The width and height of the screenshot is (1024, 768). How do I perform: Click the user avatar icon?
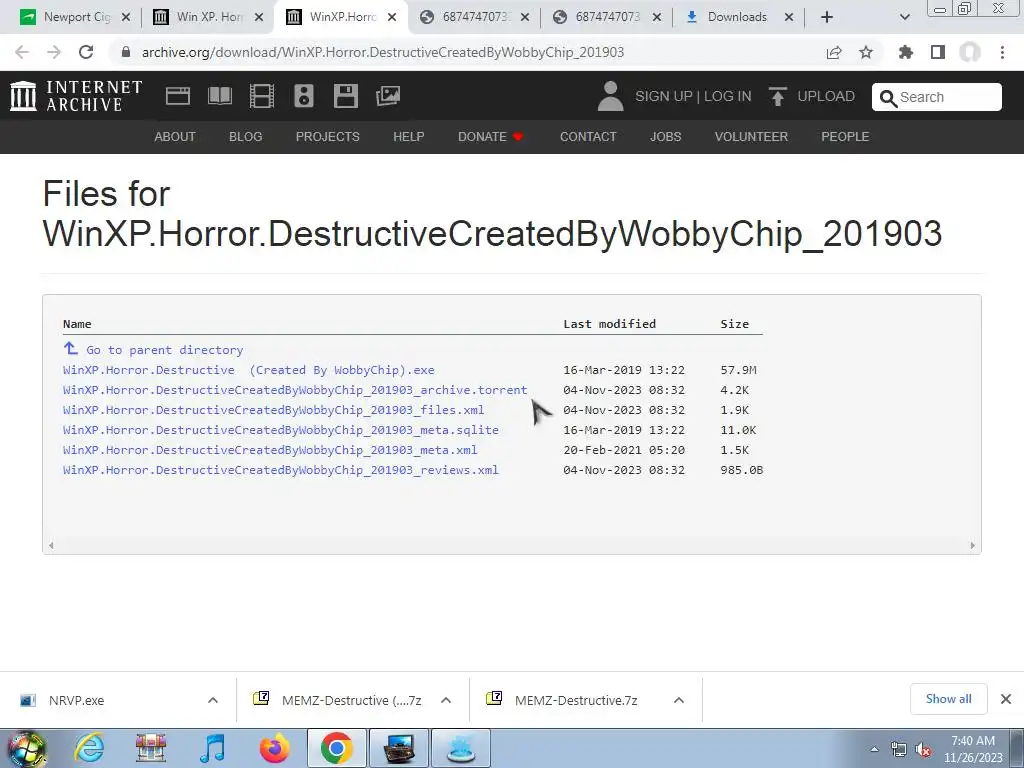(611, 96)
